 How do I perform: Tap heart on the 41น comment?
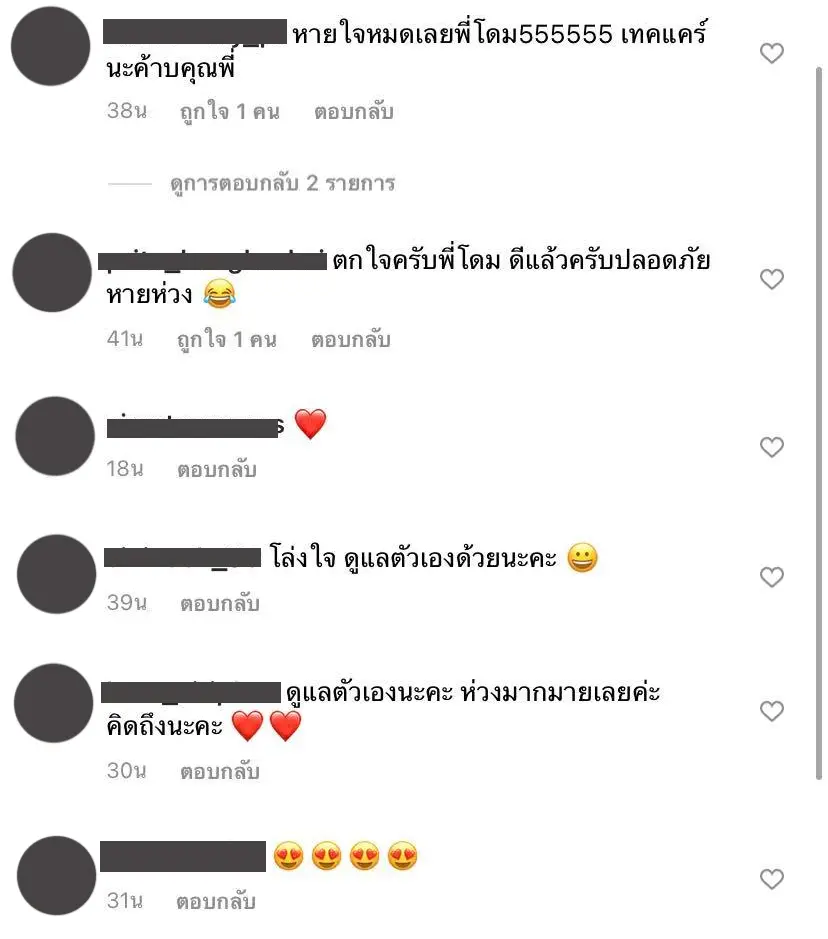pos(772,279)
